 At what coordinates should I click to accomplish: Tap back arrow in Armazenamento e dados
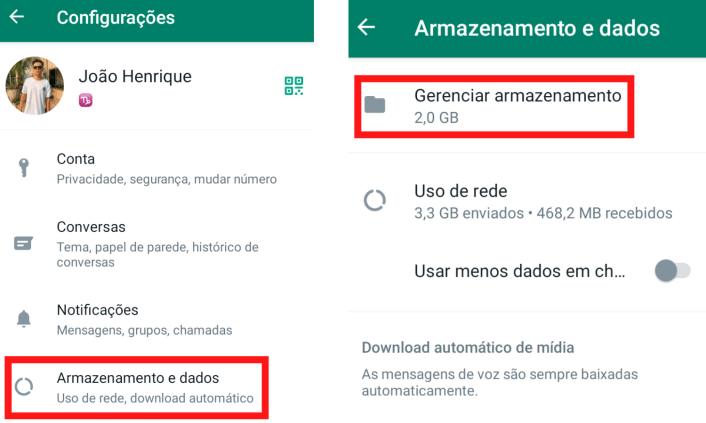[367, 27]
